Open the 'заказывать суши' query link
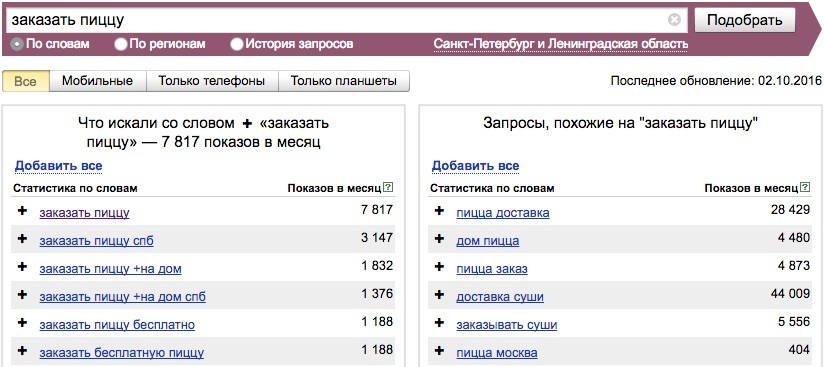This screenshot has width=824, height=367. click(x=507, y=325)
